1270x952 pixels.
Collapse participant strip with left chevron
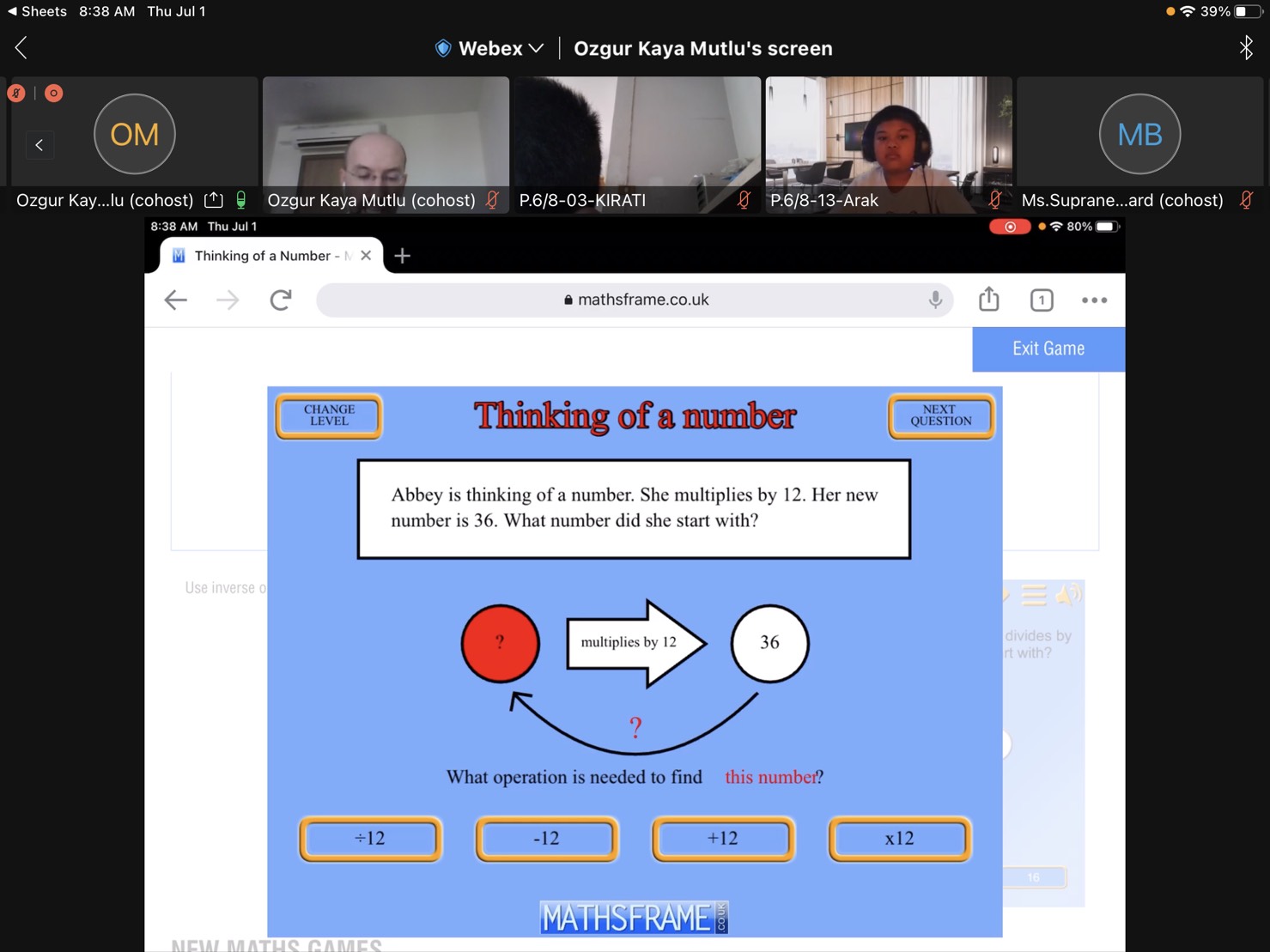pyautogui.click(x=39, y=145)
